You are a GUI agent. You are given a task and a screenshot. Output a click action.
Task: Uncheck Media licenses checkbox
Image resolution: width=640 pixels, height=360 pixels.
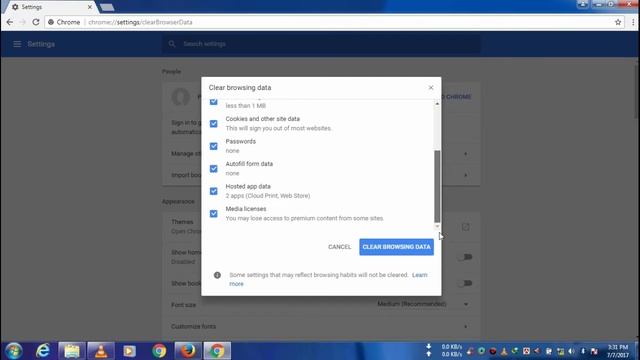[213, 213]
